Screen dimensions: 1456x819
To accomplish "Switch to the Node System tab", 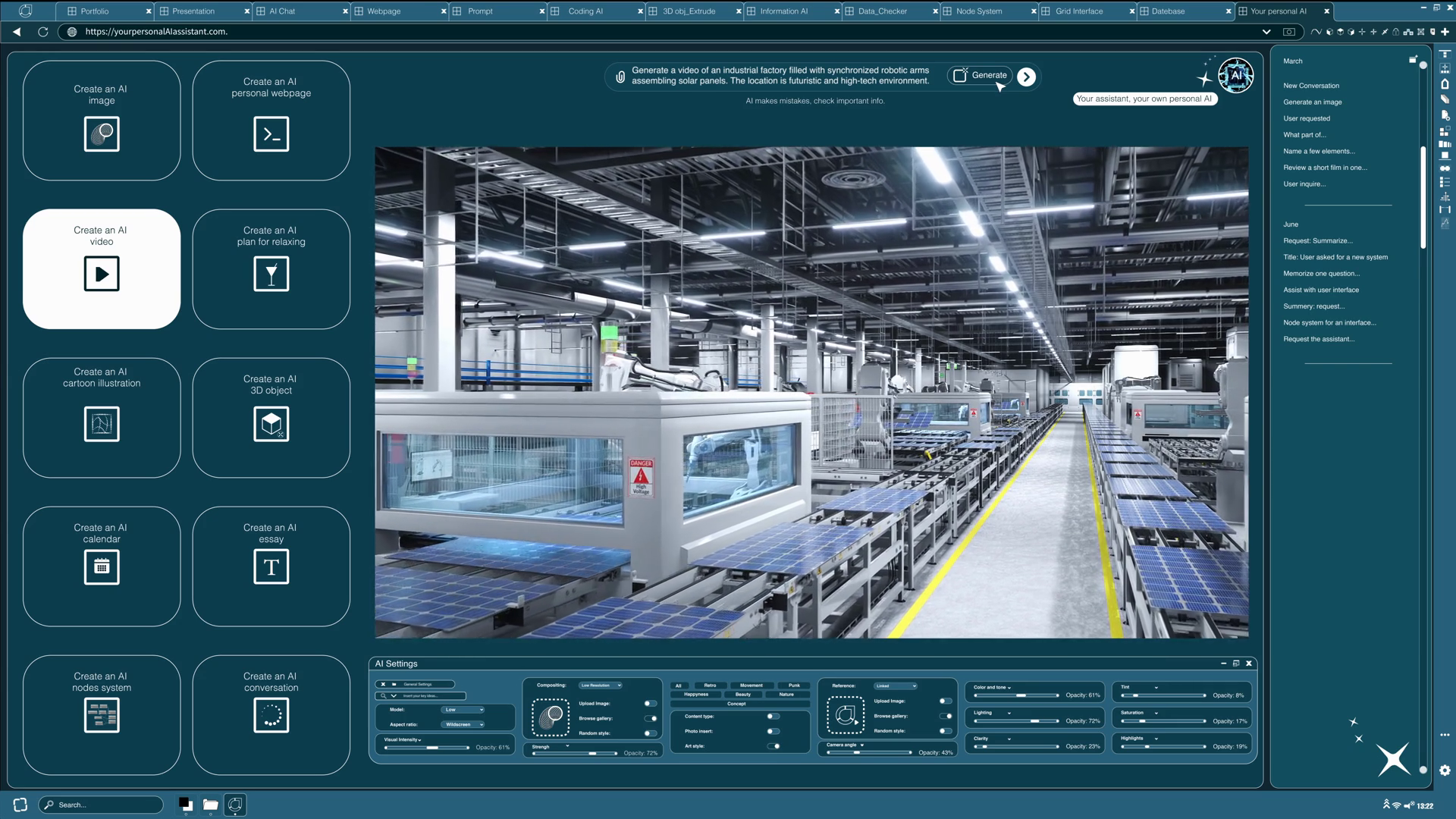I will 978,11.
